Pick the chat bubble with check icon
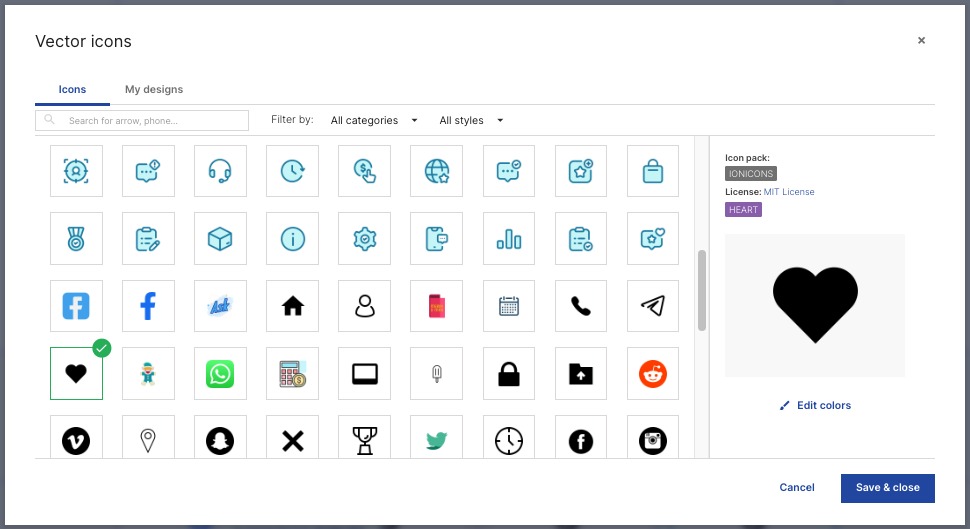 [509, 171]
